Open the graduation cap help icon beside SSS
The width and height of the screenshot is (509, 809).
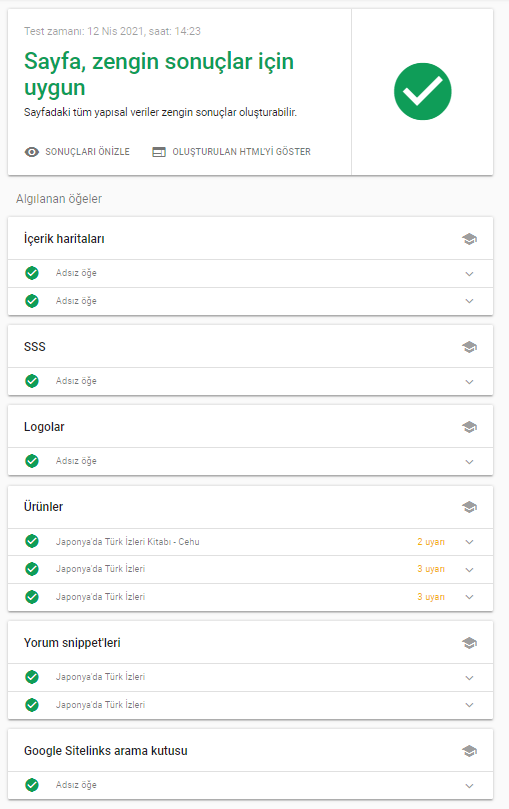[x=469, y=347]
